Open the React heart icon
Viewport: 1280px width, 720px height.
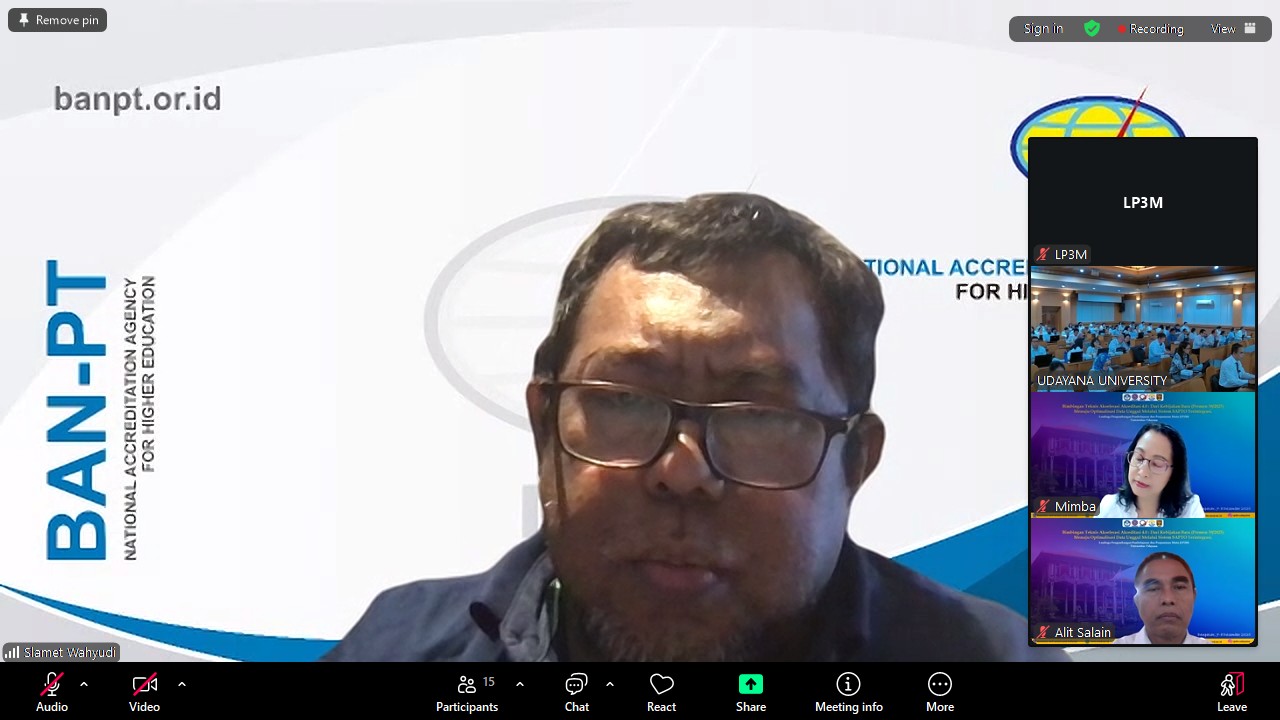(661, 684)
